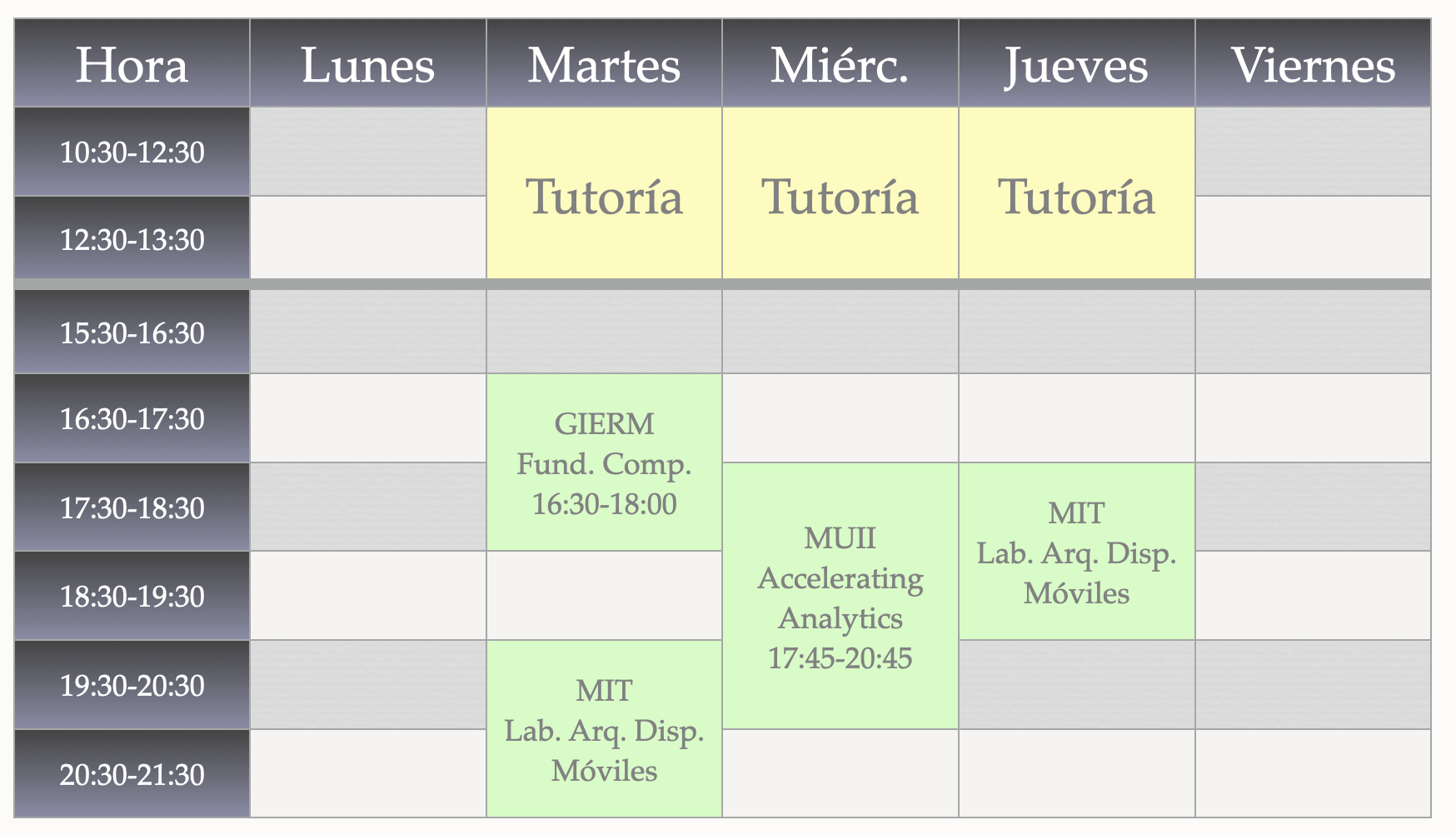The height and width of the screenshot is (835, 1456).
Task: Select the Viernes column header
Action: [x=1313, y=63]
